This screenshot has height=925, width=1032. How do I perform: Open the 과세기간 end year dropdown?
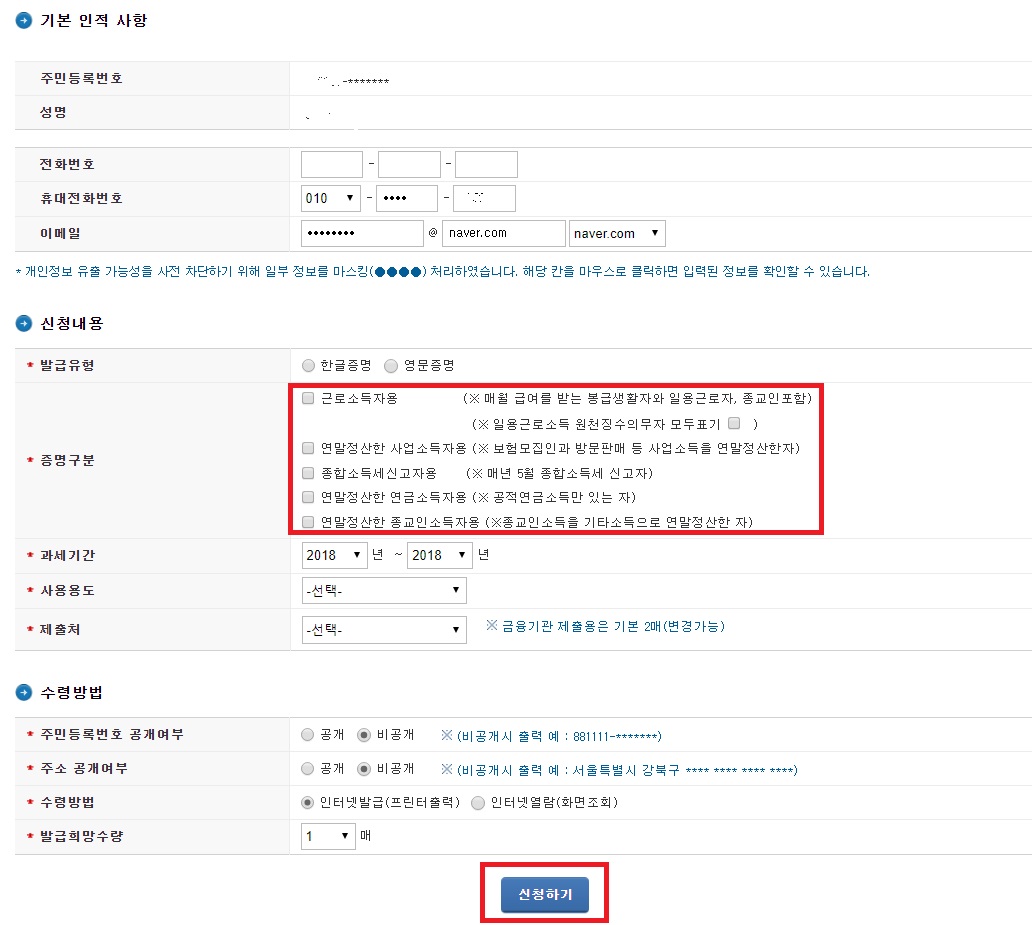[440, 555]
